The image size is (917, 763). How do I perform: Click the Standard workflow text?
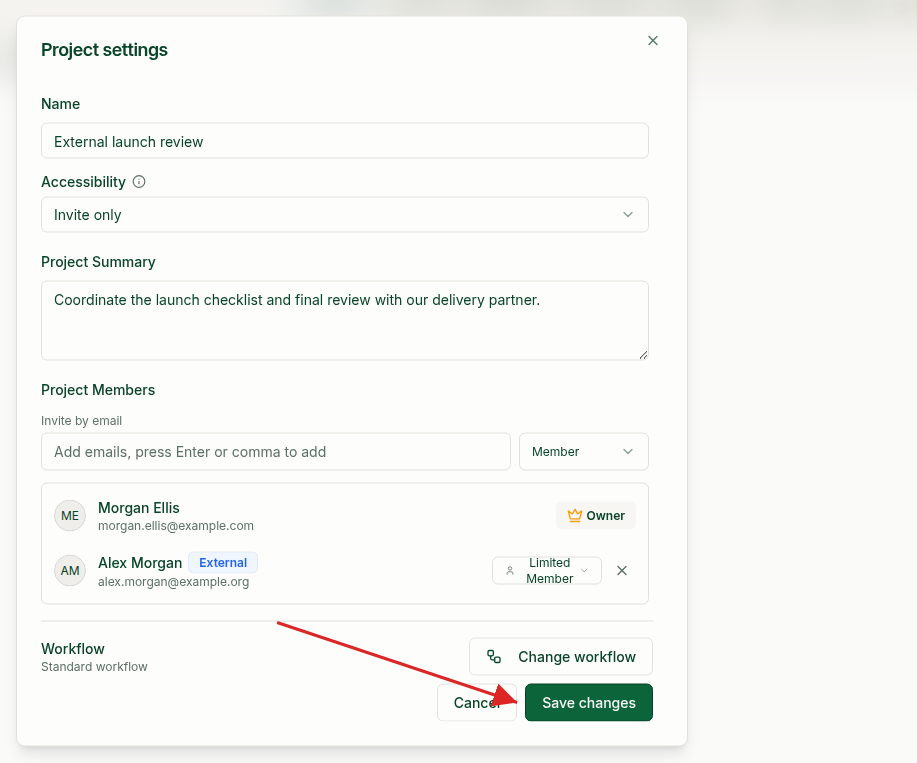(x=94, y=667)
